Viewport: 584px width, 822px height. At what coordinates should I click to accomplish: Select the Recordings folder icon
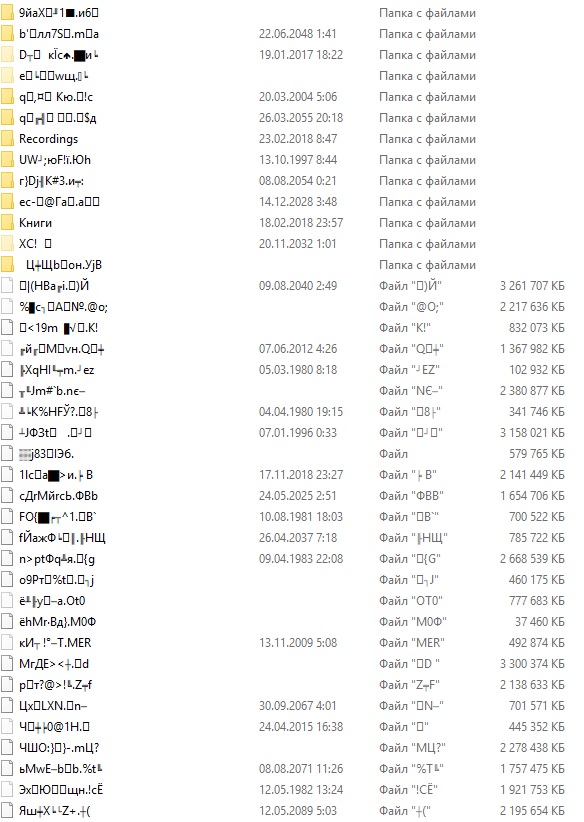point(7,139)
